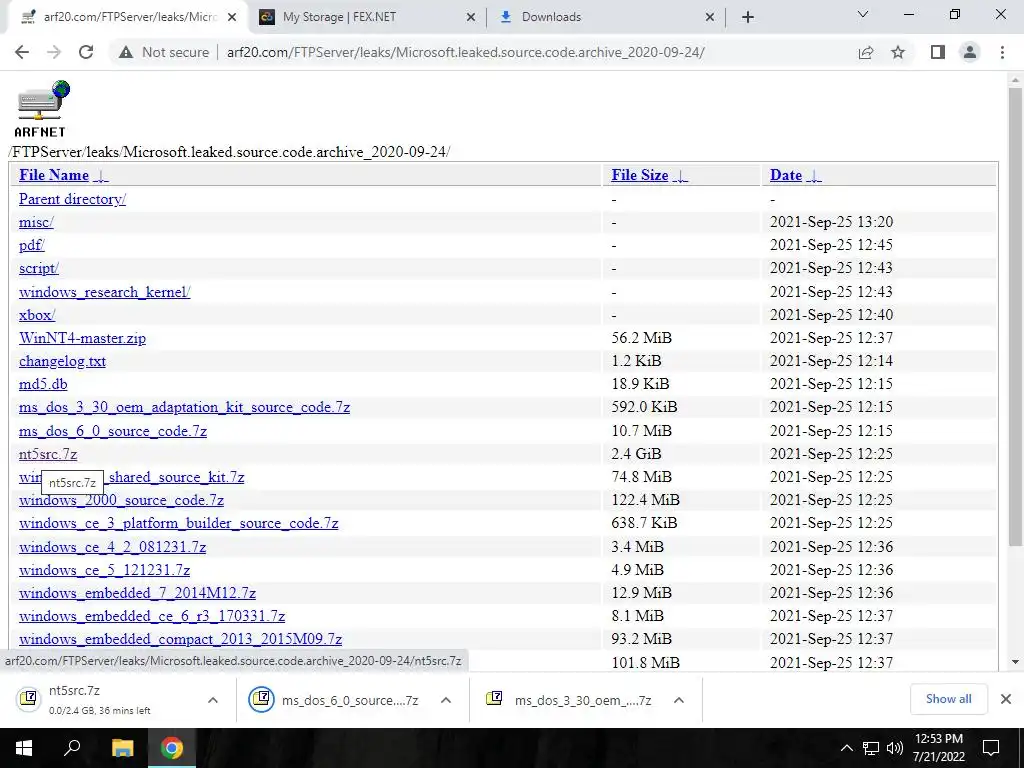Click the Chrome taskbar icon
Screen dimensions: 1024x768
172,748
